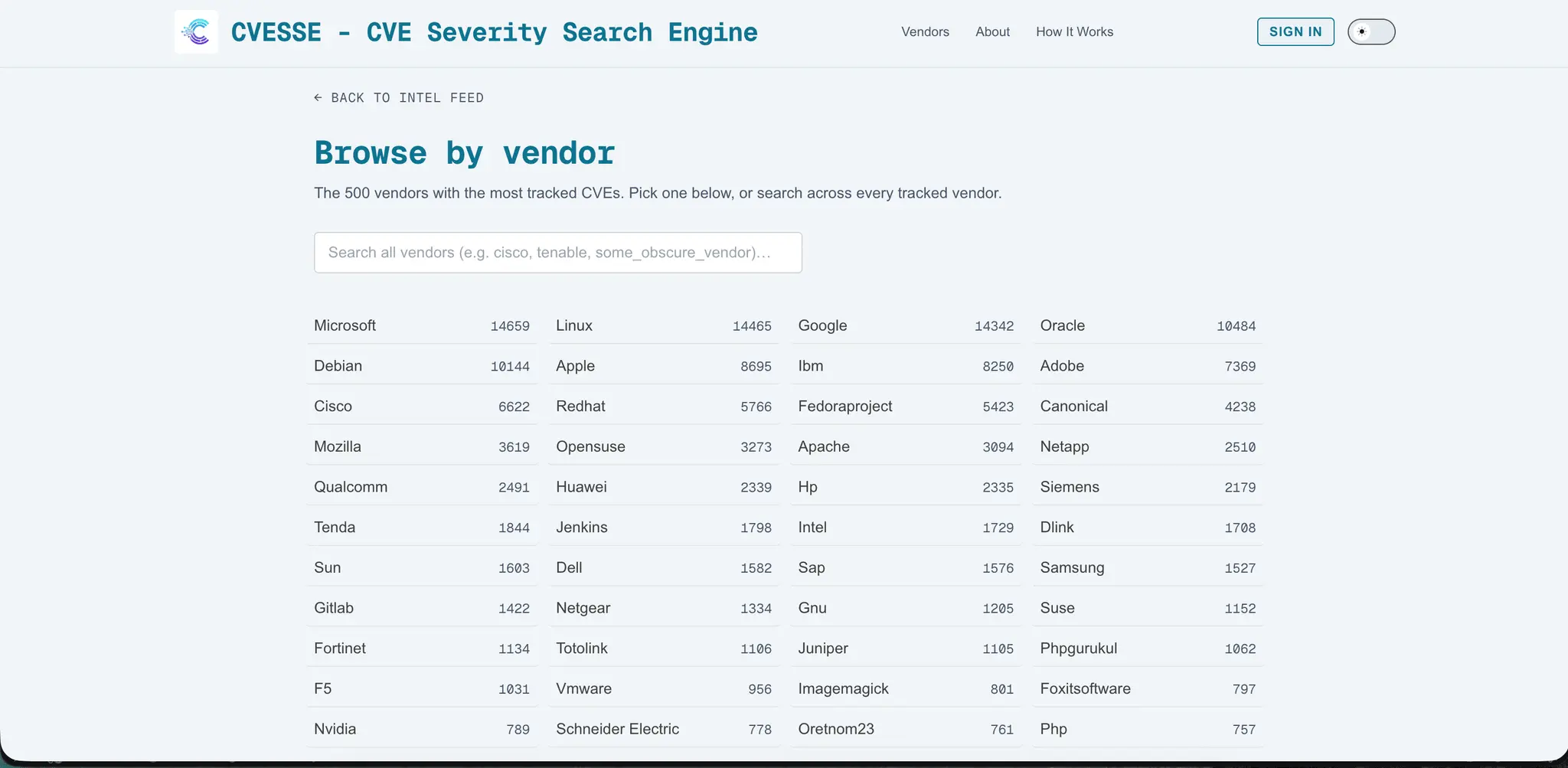Browse Juniper vendor CVEs
Image resolution: width=1568 pixels, height=768 pixels.
[906, 649]
